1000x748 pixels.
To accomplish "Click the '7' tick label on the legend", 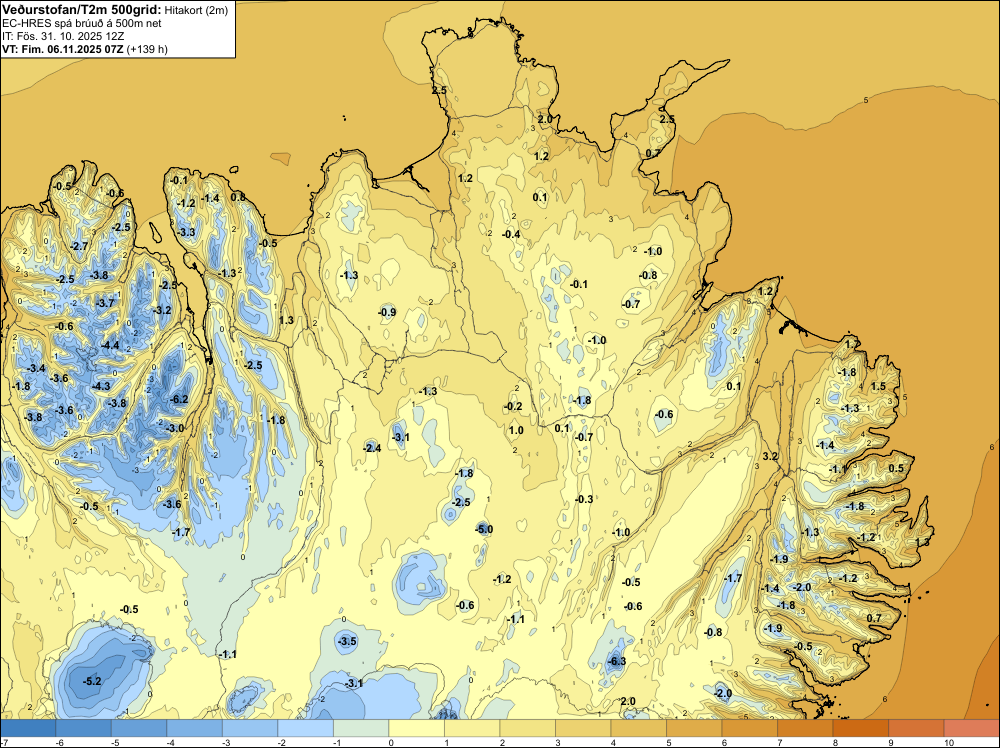I will click(779, 742).
